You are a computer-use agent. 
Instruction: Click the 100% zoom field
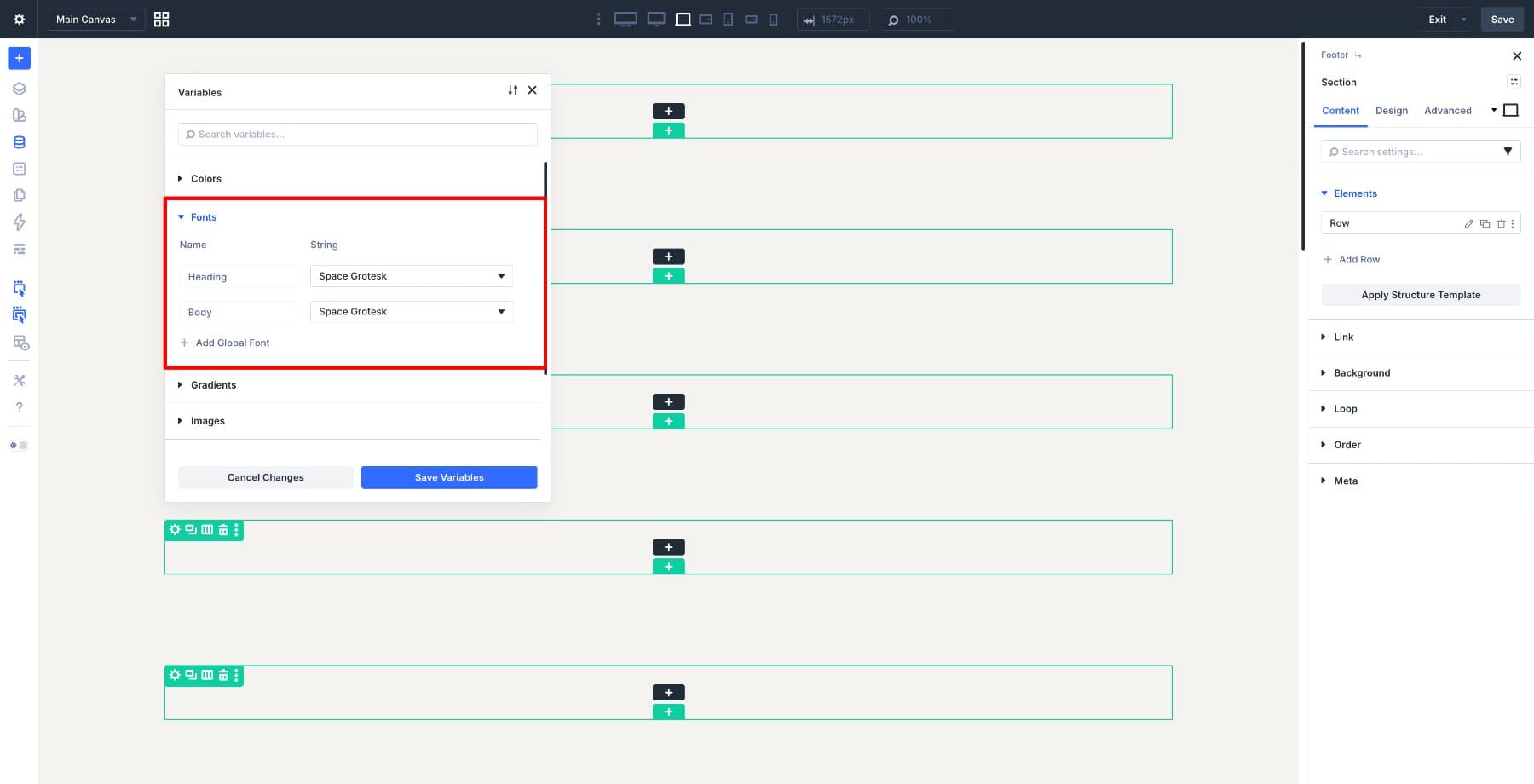[x=917, y=19]
